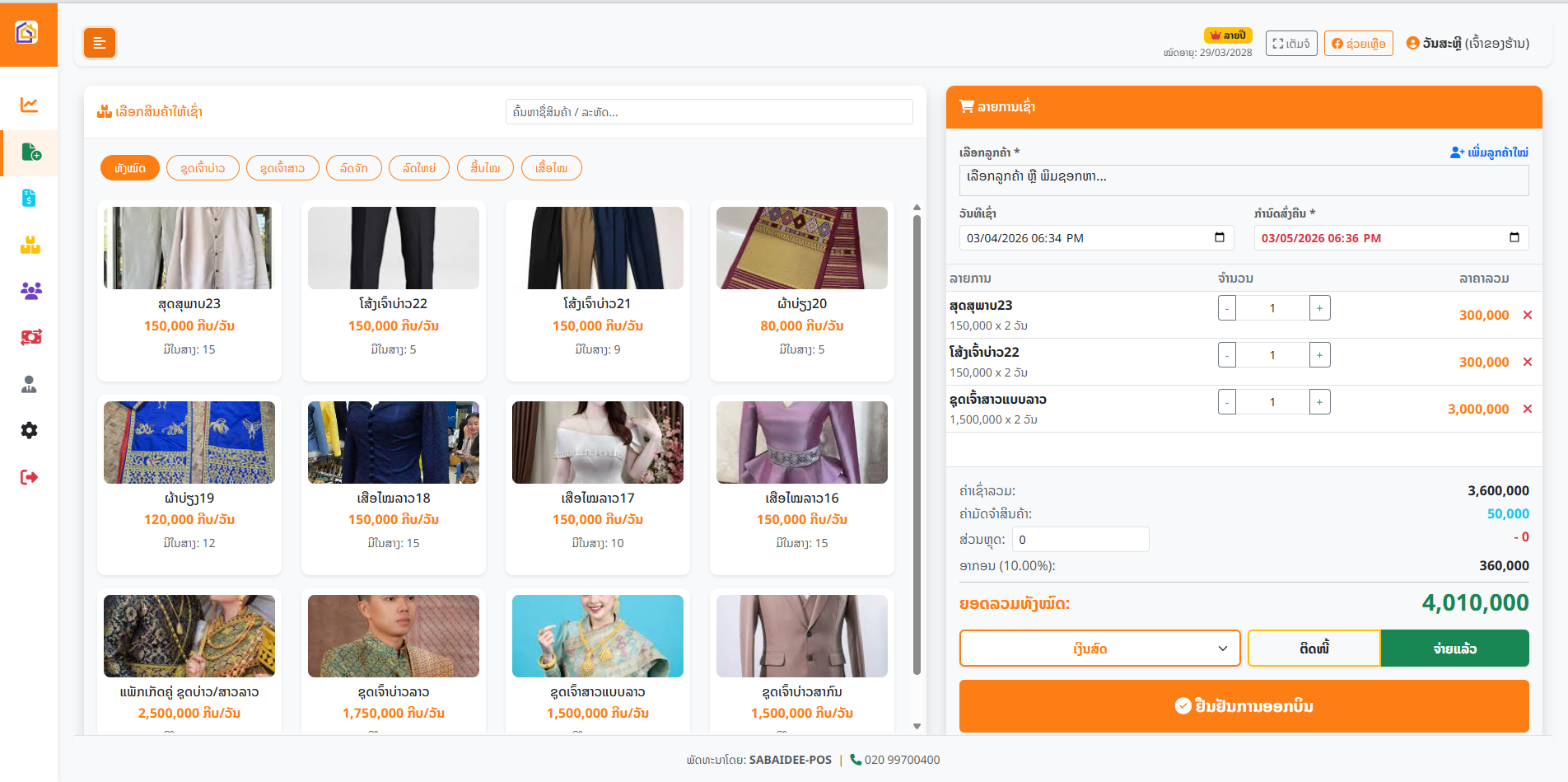The image size is (1568, 782).
Task: Click the product search input field
Action: [x=708, y=112]
